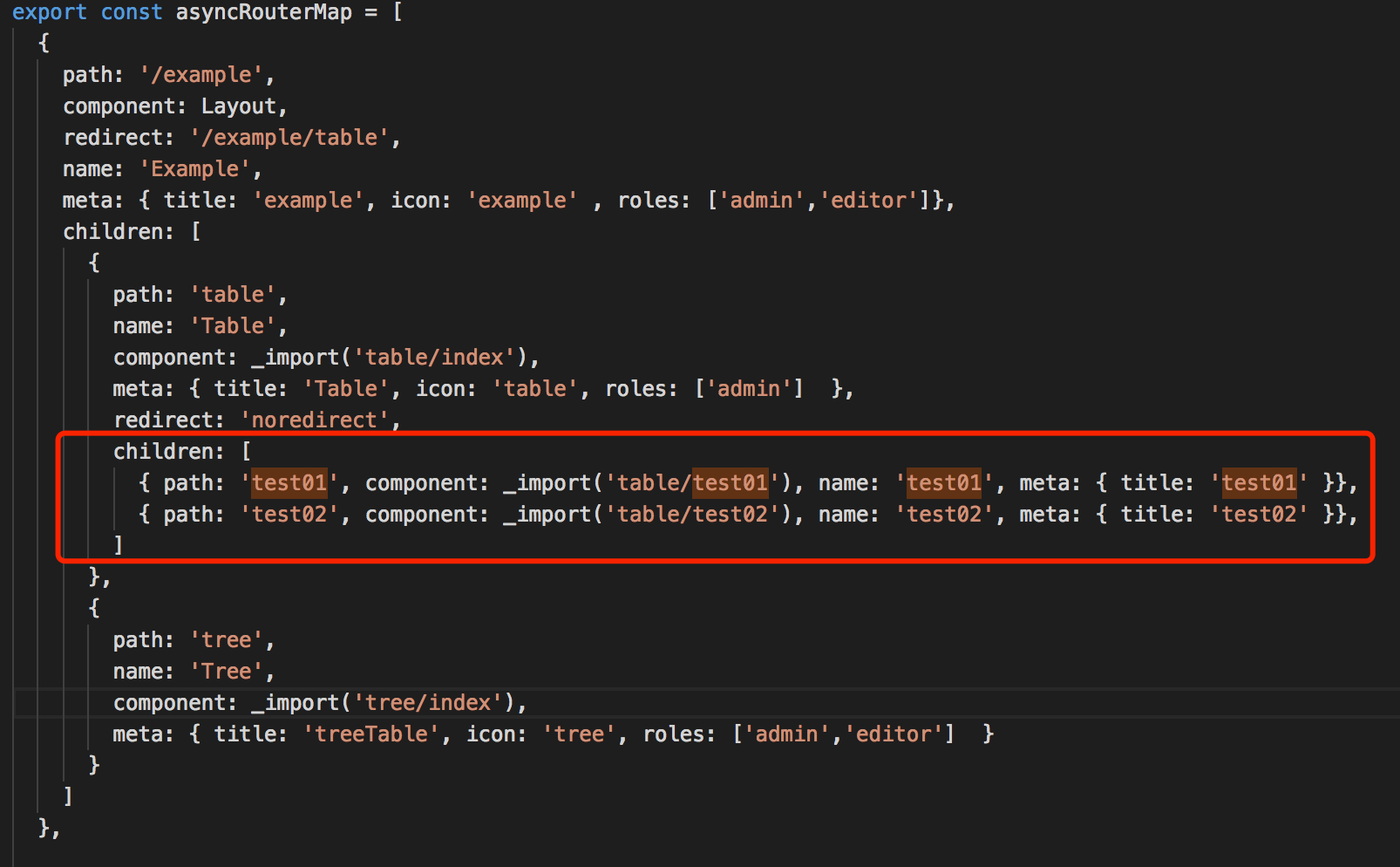This screenshot has height=867, width=1400.
Task: Click the 'treeTable' title string
Action: tap(370, 734)
